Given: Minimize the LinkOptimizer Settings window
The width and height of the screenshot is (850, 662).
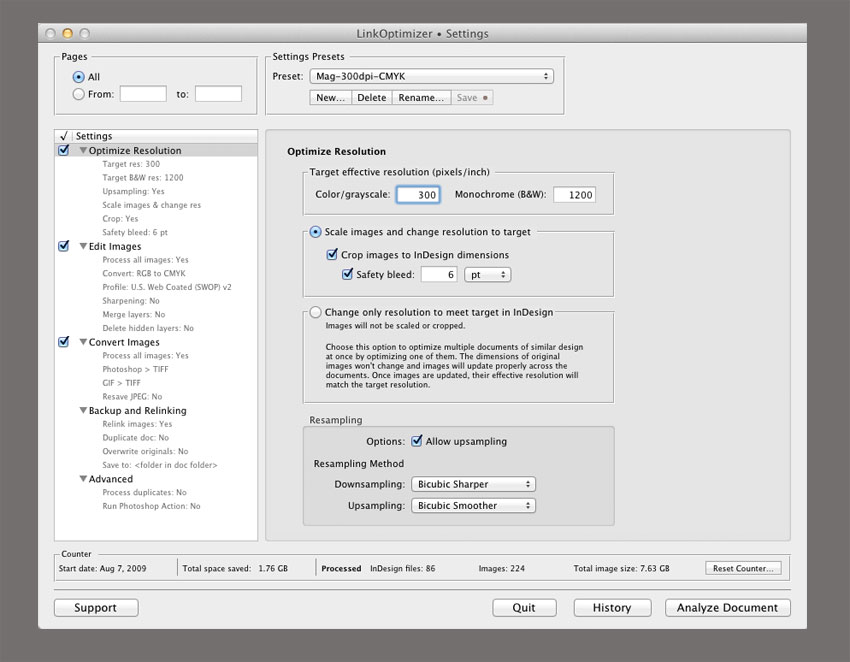Looking at the screenshot, I should coord(67,34).
